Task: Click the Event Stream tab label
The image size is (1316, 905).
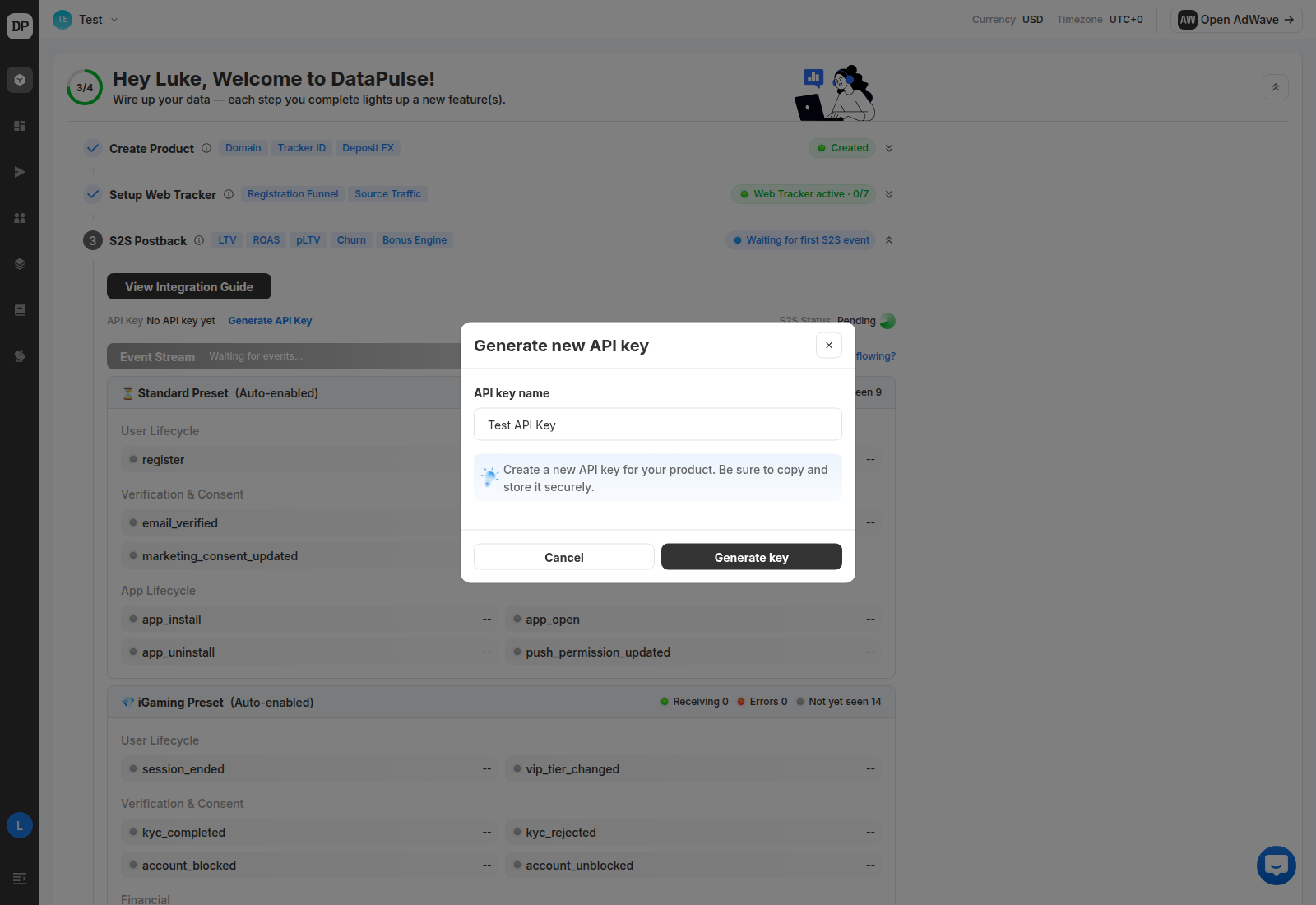Action: 157,356
